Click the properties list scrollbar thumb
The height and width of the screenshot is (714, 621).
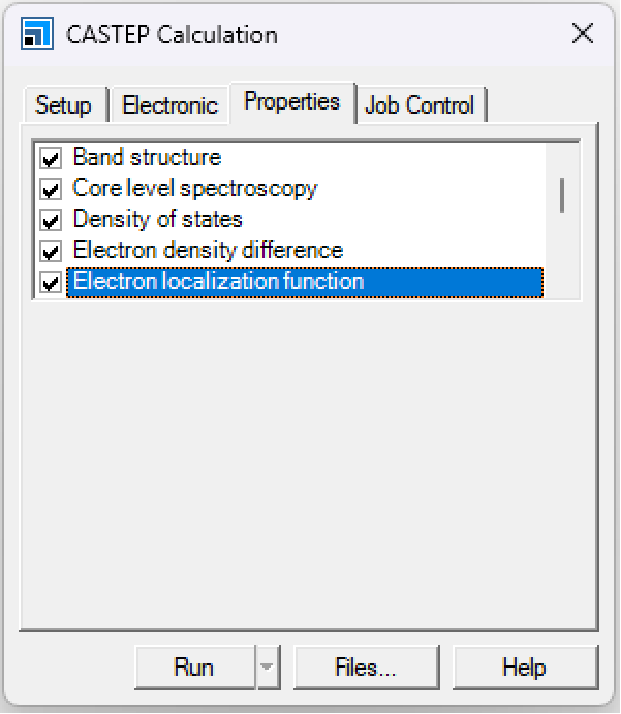(x=562, y=194)
